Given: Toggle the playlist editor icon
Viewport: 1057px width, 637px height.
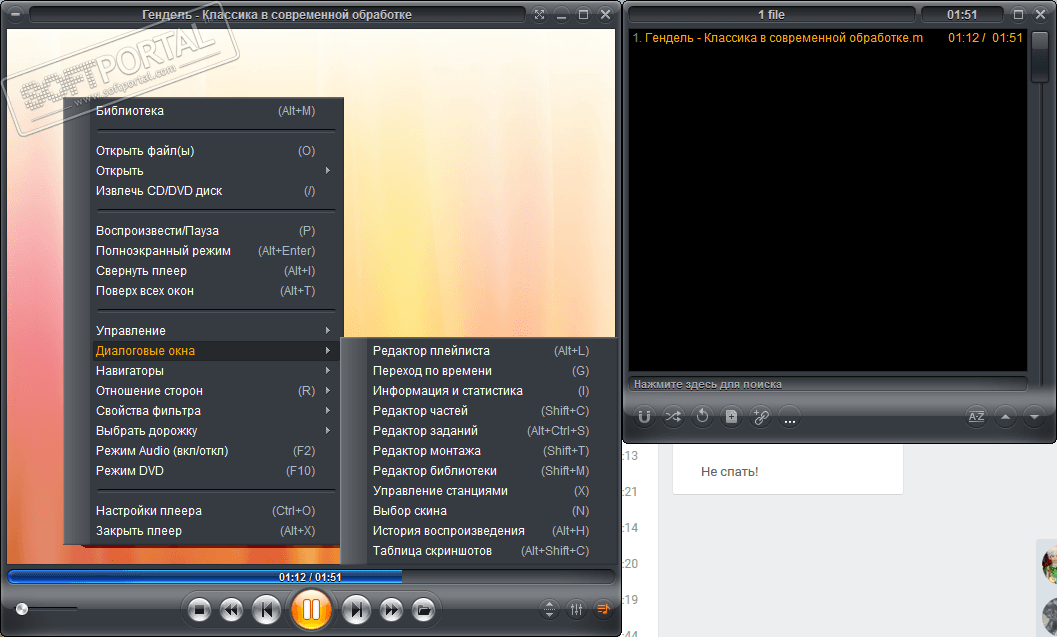Looking at the screenshot, I should (603, 609).
